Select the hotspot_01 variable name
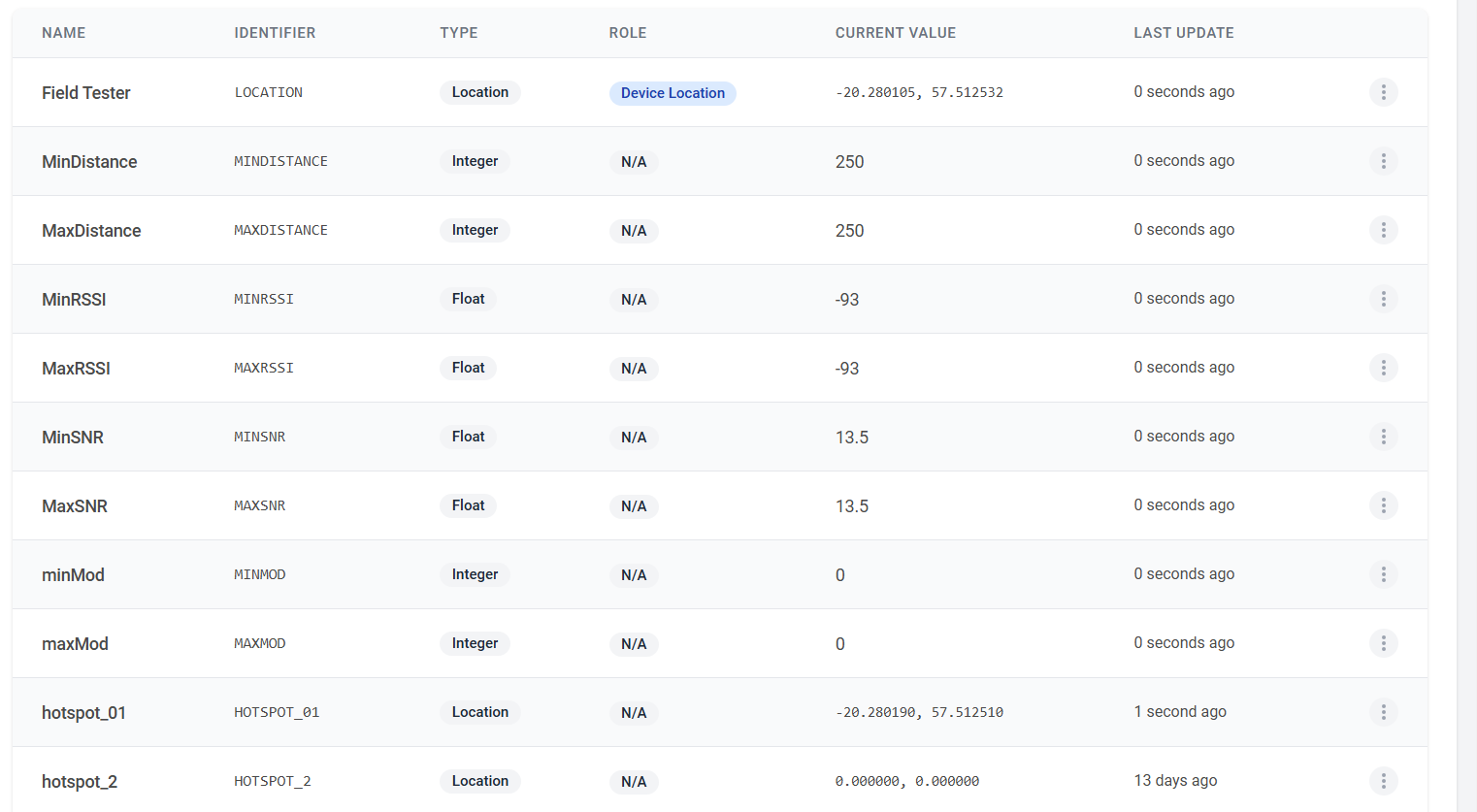 coord(83,713)
